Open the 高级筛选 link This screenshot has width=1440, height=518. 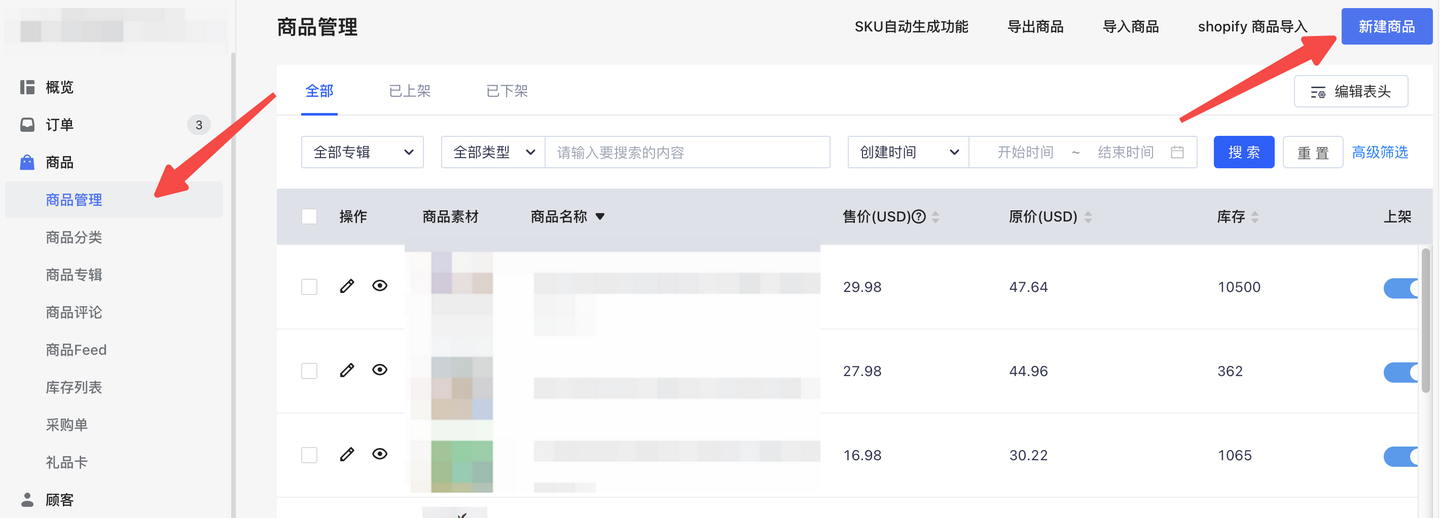(1380, 152)
